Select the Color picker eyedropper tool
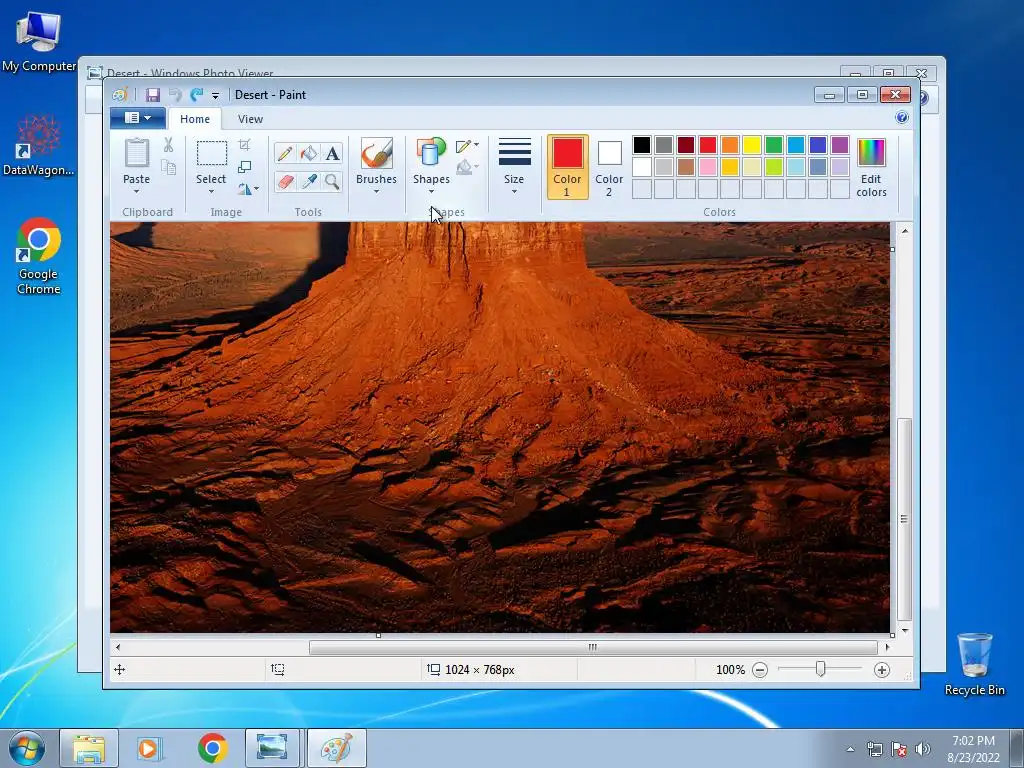 [308, 181]
